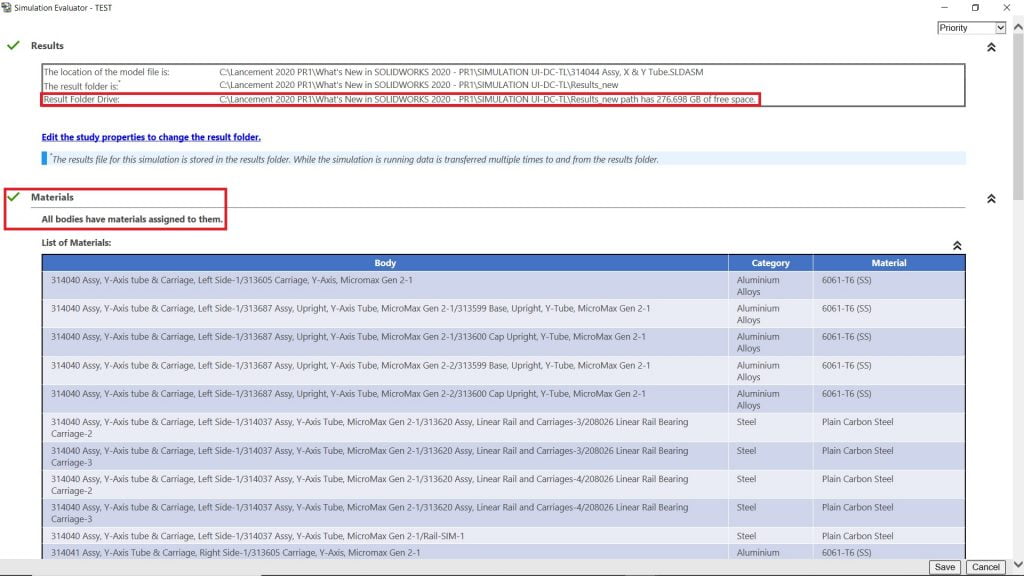This screenshot has width=1024, height=576.
Task: Minimize the Simulation Evaluator window
Action: point(944,8)
